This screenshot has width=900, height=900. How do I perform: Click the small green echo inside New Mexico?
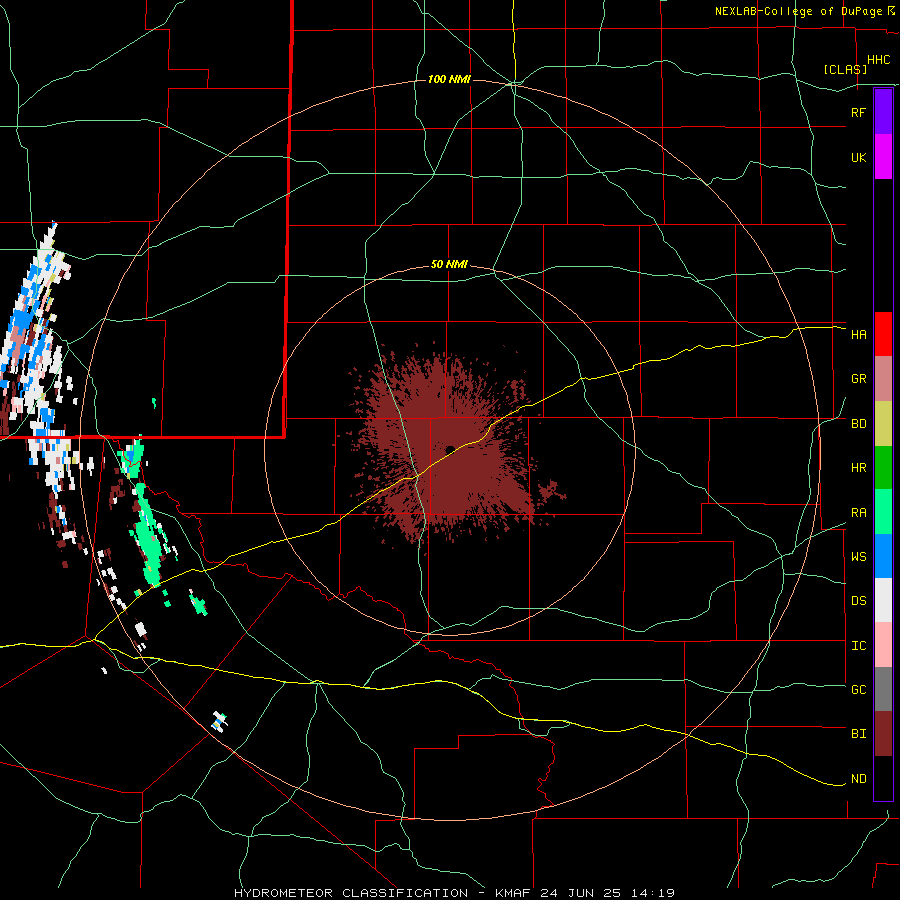pos(154,403)
